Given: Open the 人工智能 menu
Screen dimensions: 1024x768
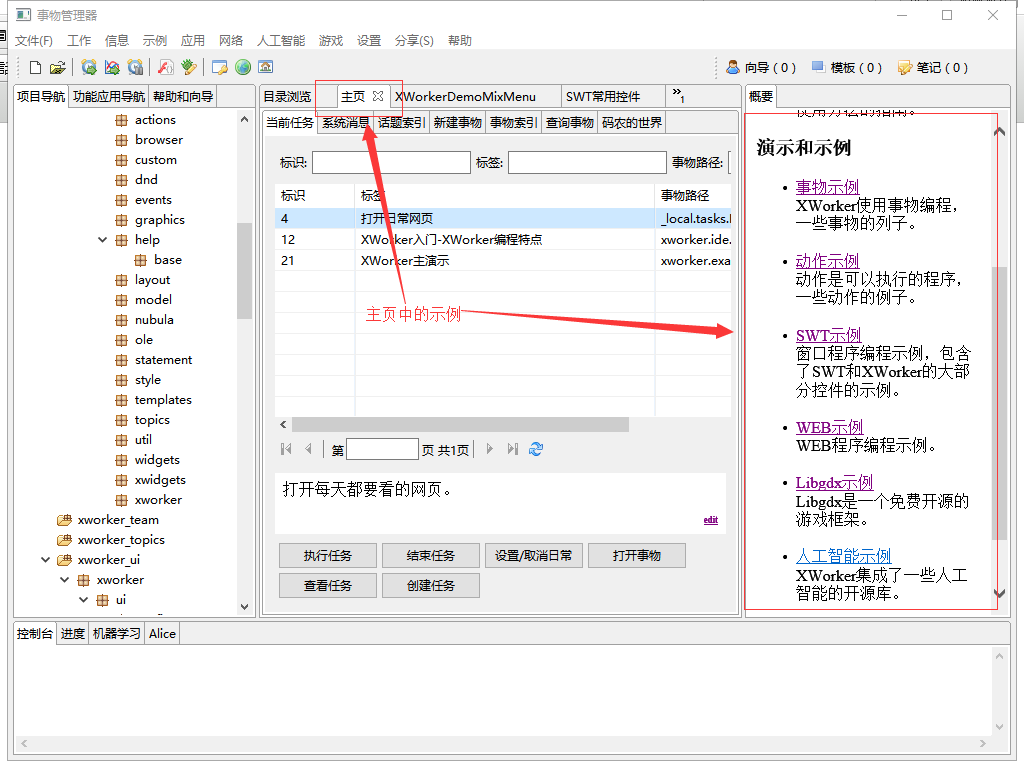Looking at the screenshot, I should pos(281,40).
